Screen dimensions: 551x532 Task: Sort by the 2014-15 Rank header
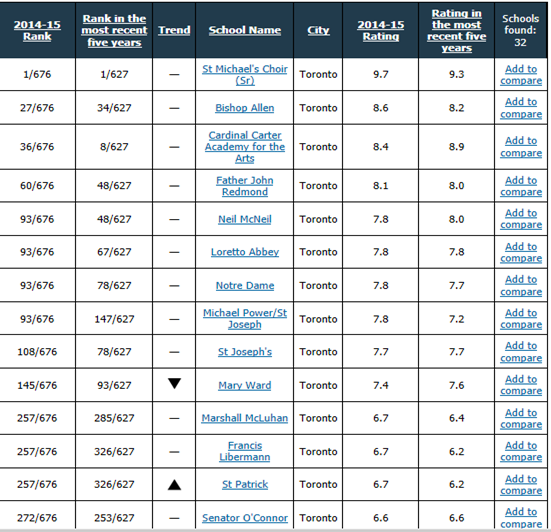point(37,31)
